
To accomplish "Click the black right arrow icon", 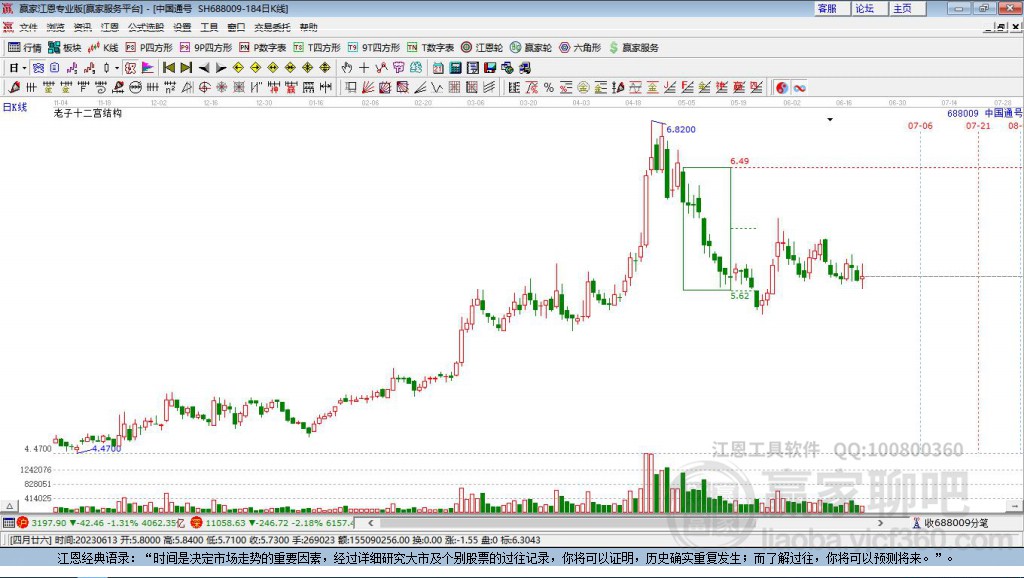I will click(221, 68).
